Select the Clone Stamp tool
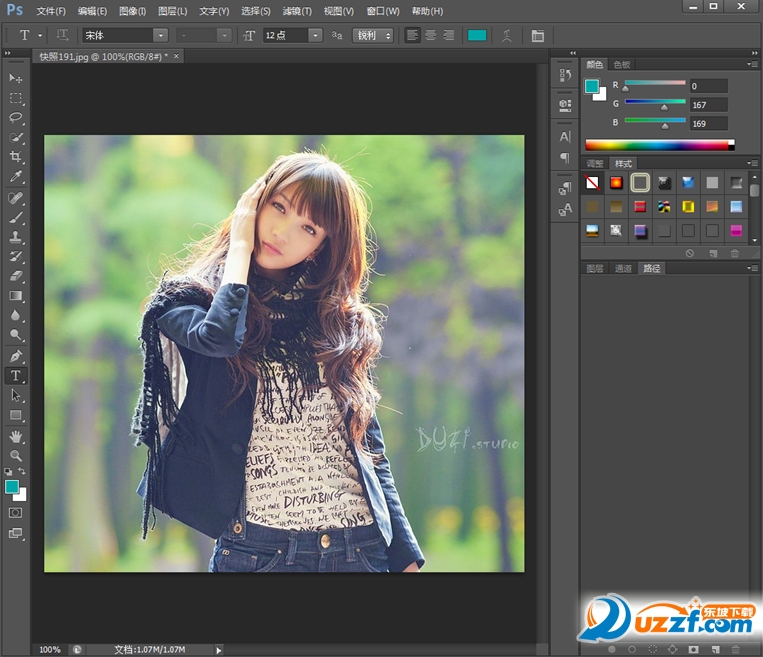 pos(16,237)
